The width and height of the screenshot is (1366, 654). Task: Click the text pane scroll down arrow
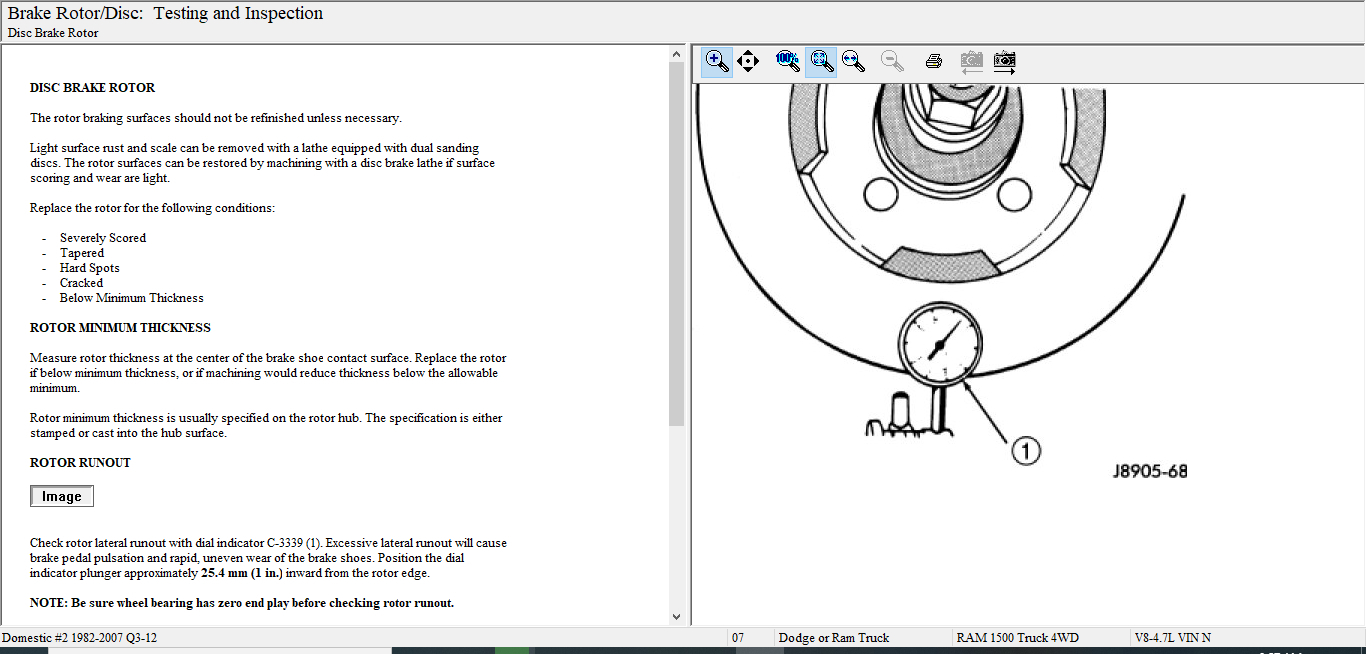click(676, 617)
